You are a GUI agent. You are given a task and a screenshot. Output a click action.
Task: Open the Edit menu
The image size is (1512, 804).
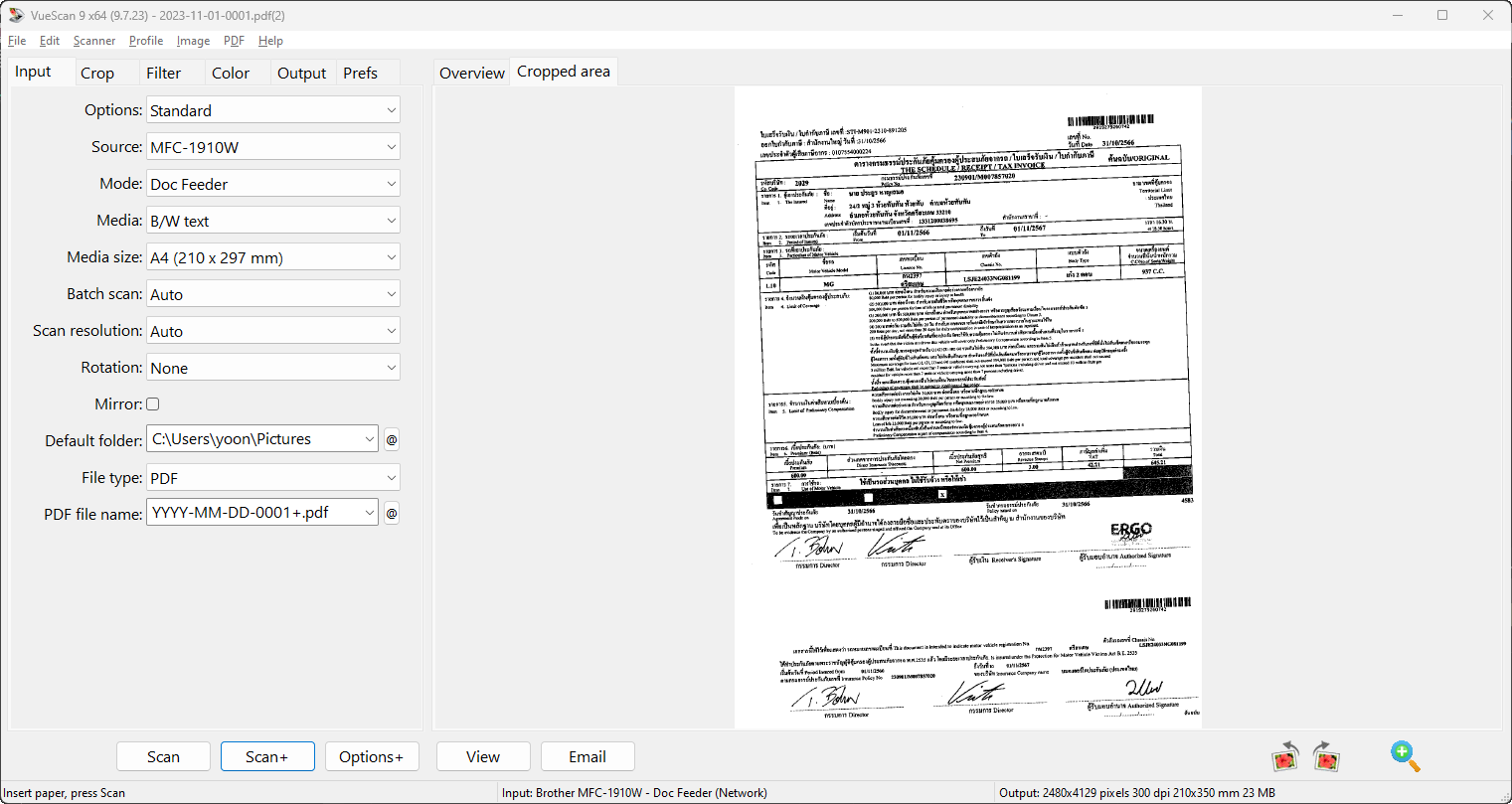coord(50,41)
